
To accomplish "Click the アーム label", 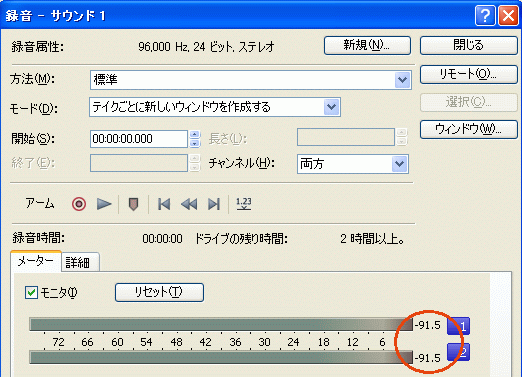I will 40,203.
